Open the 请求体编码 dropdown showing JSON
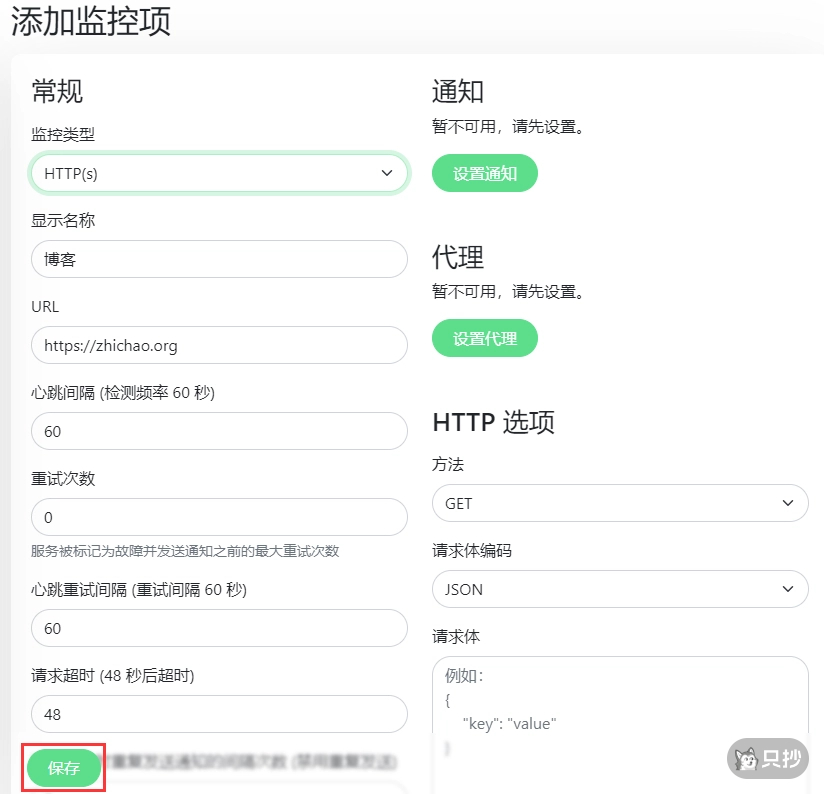Image resolution: width=824 pixels, height=794 pixels. tap(620, 589)
